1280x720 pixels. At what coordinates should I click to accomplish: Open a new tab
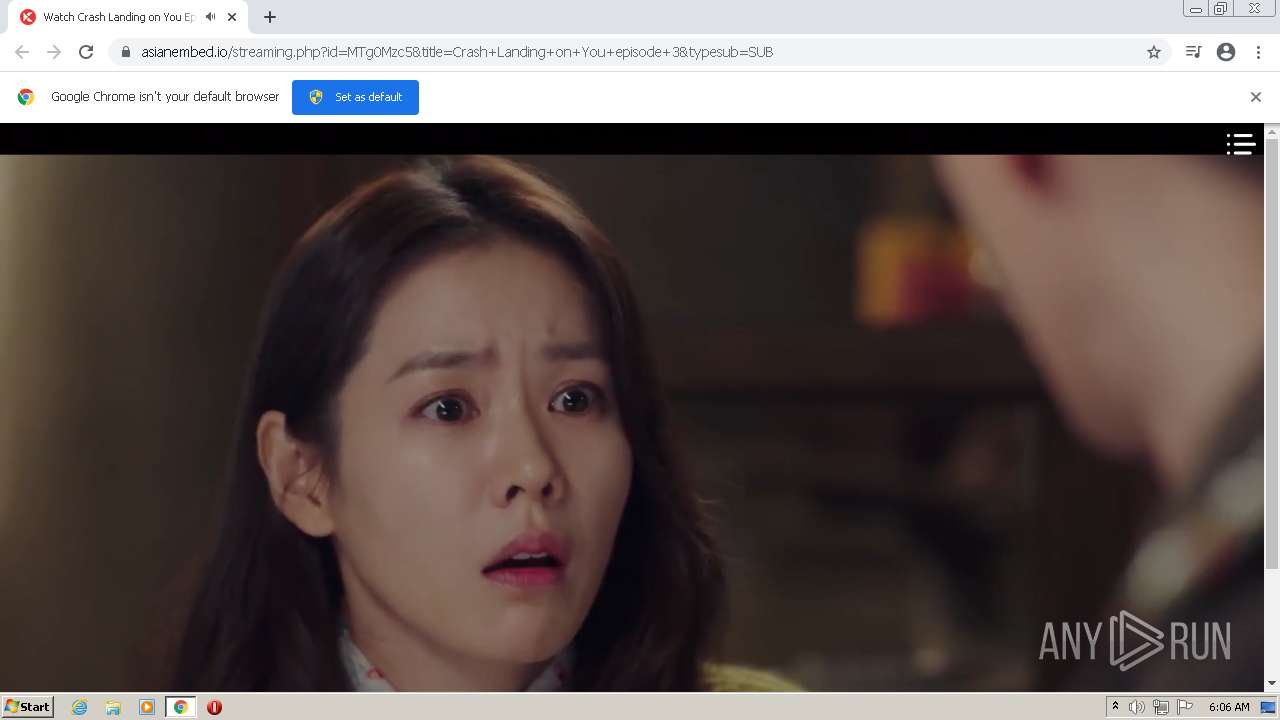269,17
